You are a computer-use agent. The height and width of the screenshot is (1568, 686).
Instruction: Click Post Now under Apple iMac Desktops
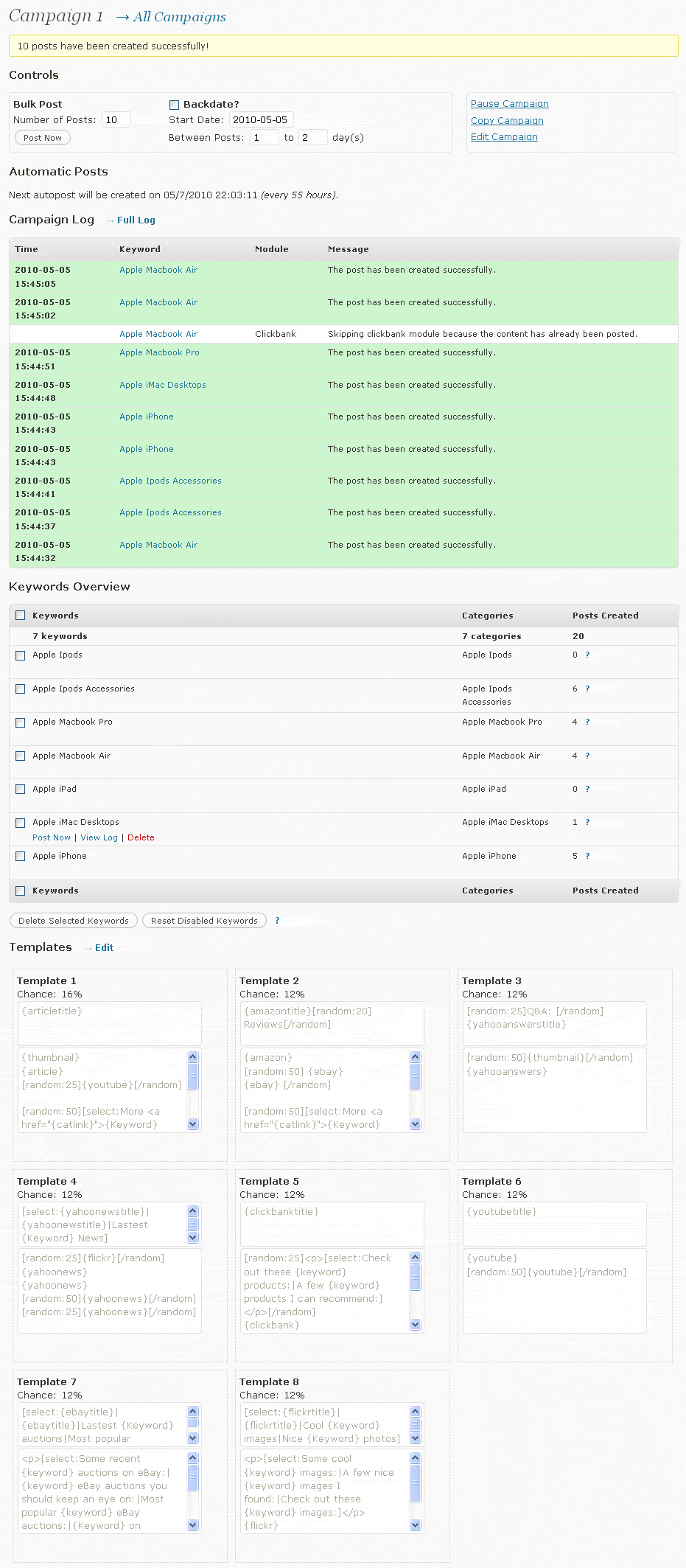click(52, 837)
